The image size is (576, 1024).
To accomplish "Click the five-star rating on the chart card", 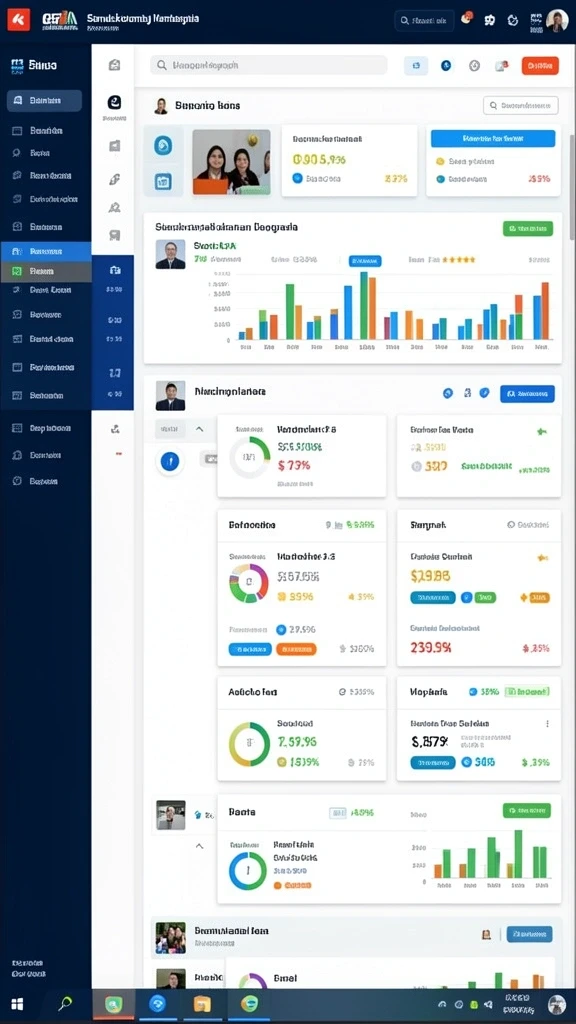I will tap(459, 260).
